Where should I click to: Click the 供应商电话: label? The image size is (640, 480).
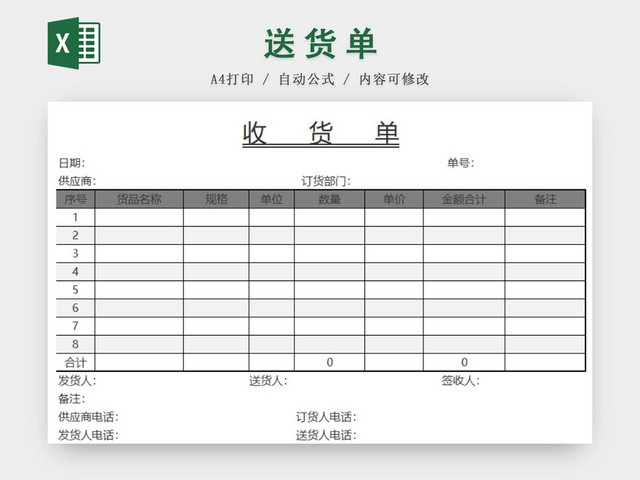click(x=88, y=417)
